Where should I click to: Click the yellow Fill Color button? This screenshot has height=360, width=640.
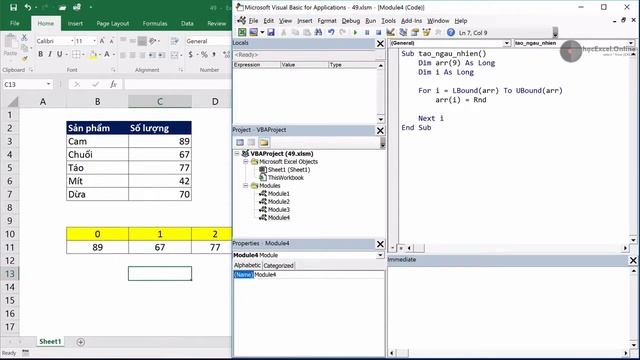point(93,55)
